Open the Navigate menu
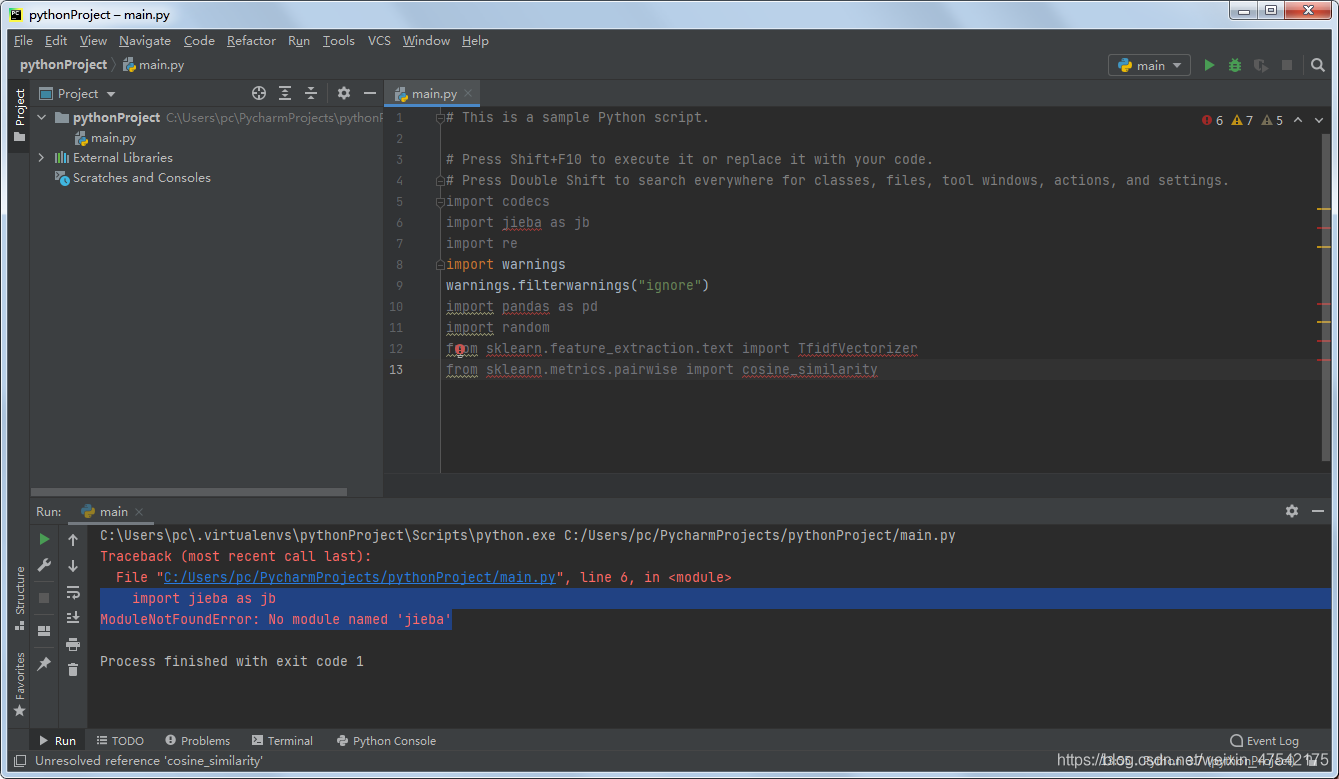The image size is (1339, 779). 145,41
